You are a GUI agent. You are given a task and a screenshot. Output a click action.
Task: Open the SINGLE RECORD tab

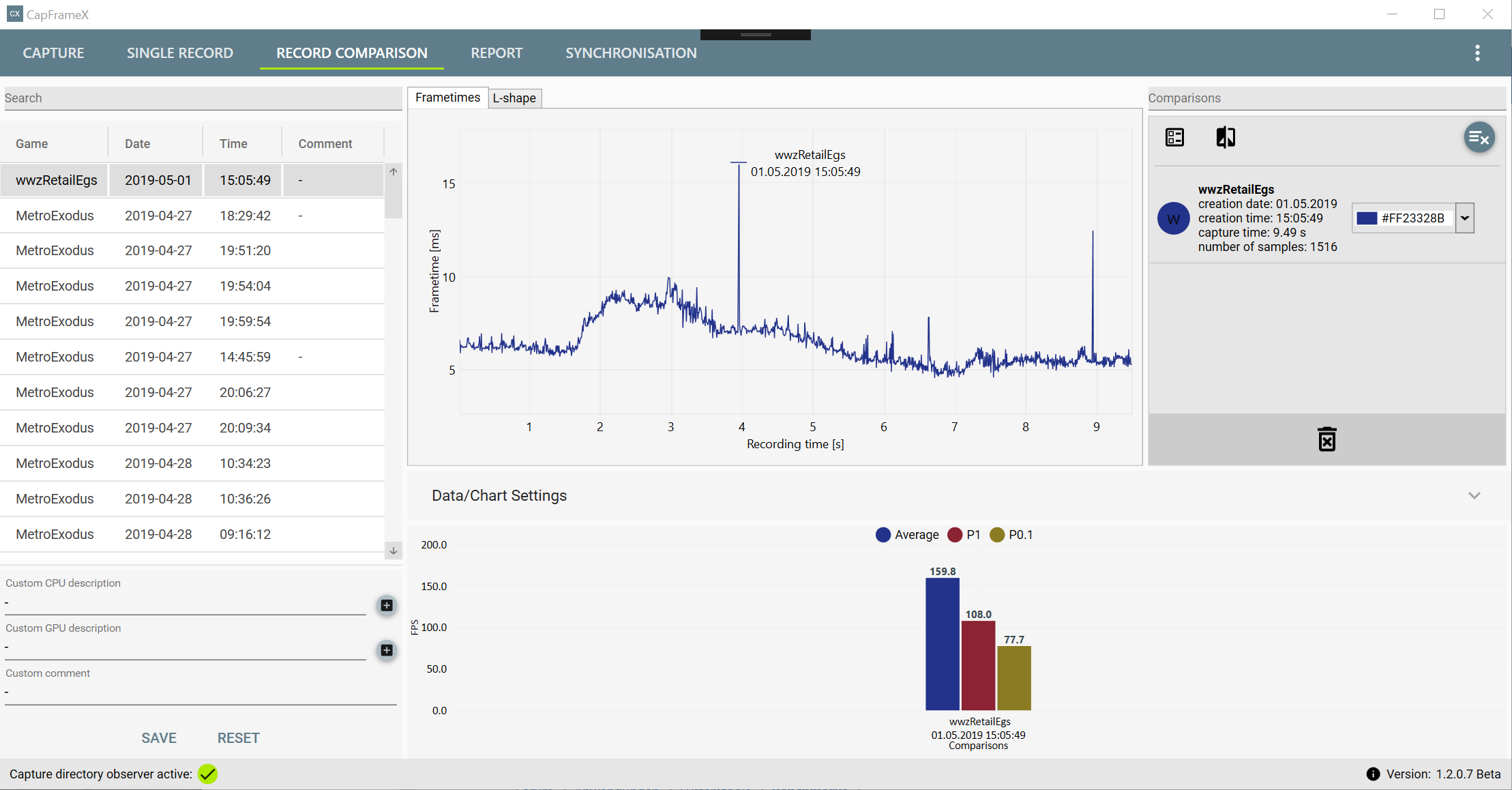[180, 53]
